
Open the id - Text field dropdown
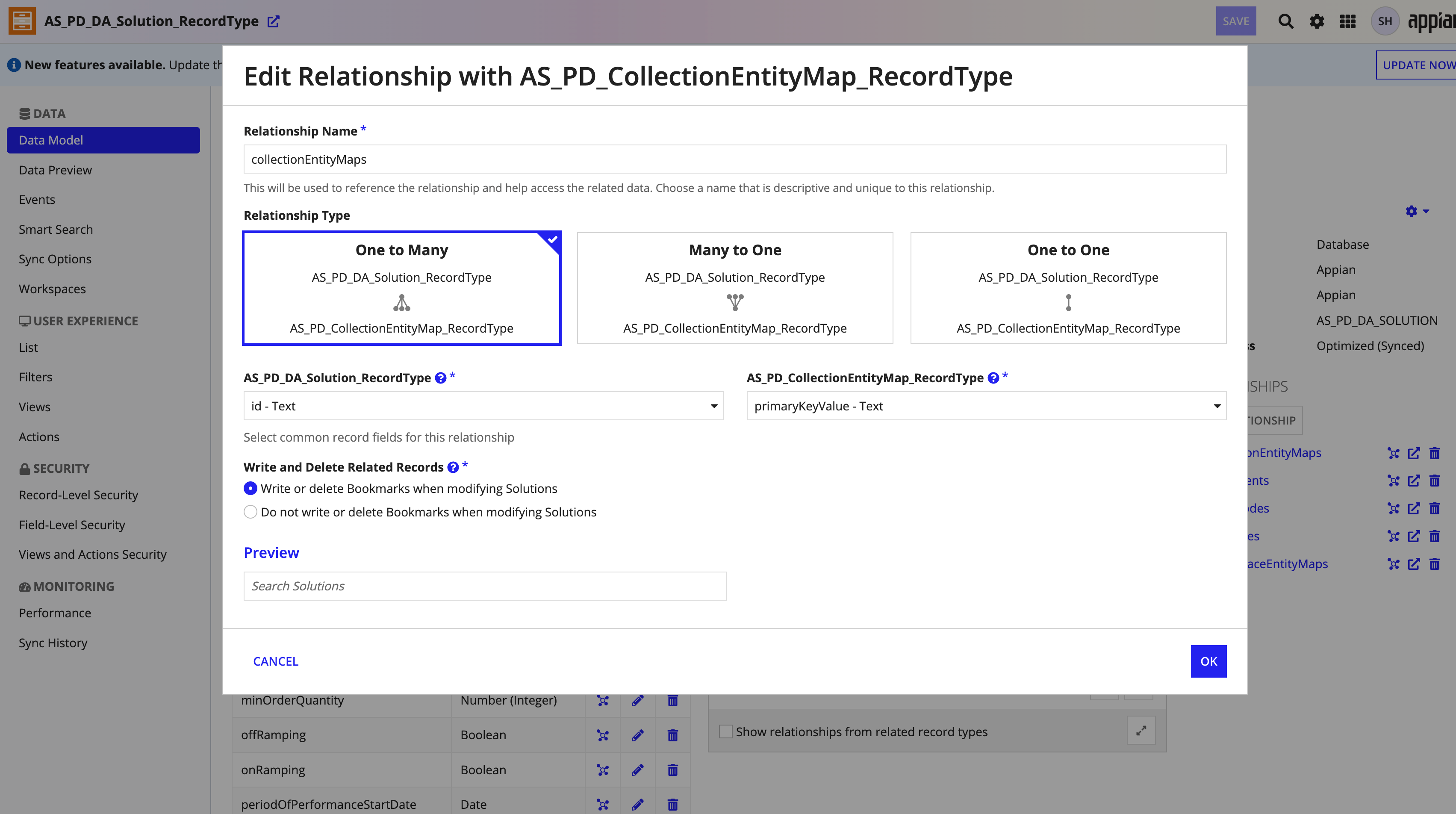pos(483,406)
